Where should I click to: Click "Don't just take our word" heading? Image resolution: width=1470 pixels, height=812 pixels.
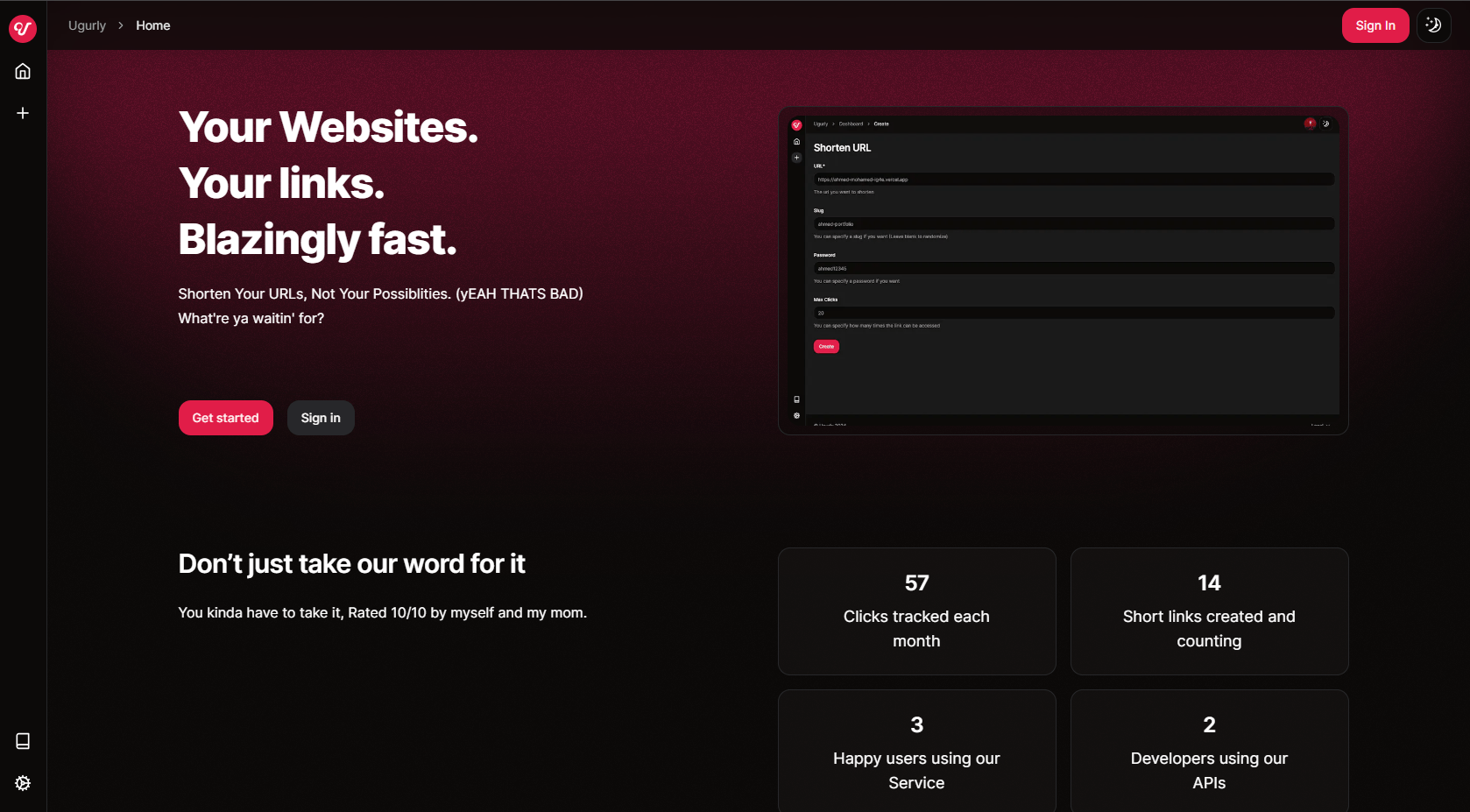pos(351,564)
